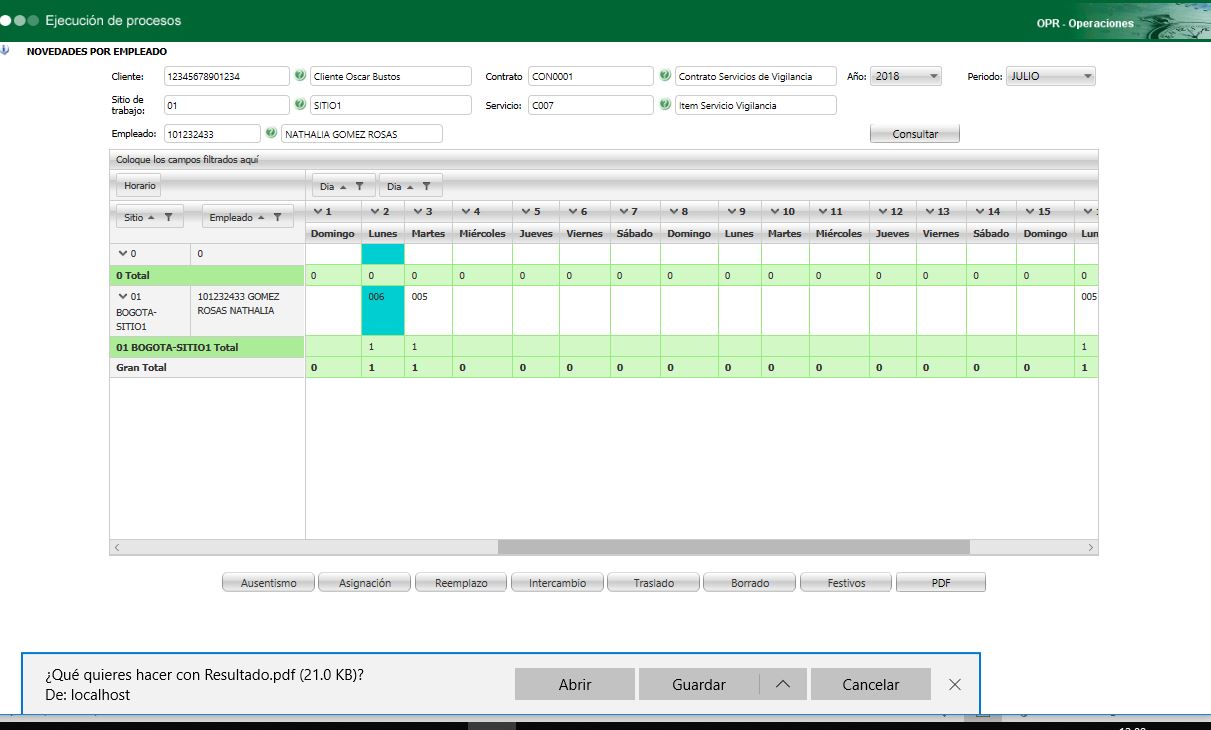Toggle sort arrow on the Empleado field
The image size is (1211, 730).
pyautogui.click(x=261, y=217)
